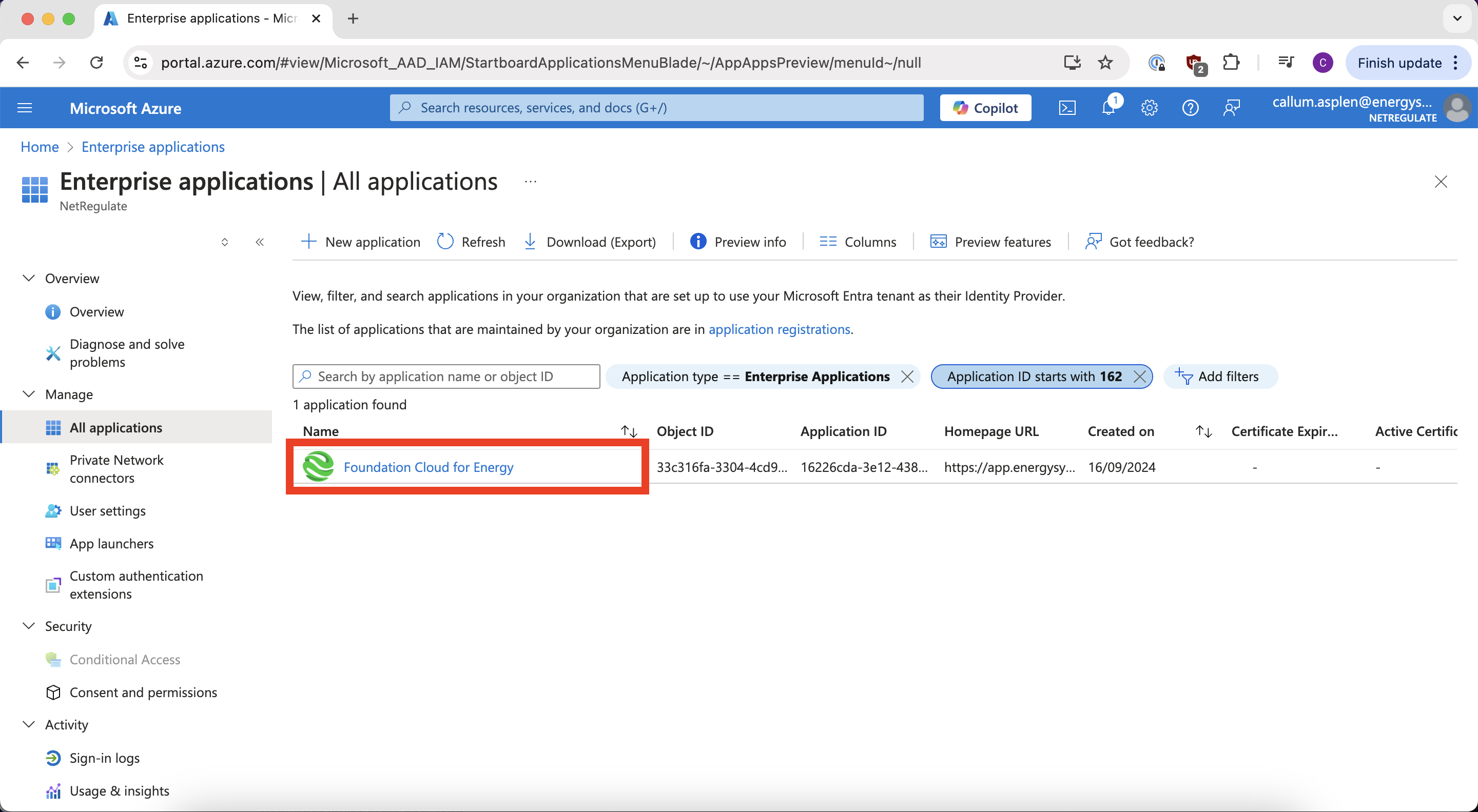This screenshot has height=812, width=1478.
Task: Sort by Name column arrows
Action: tap(629, 431)
